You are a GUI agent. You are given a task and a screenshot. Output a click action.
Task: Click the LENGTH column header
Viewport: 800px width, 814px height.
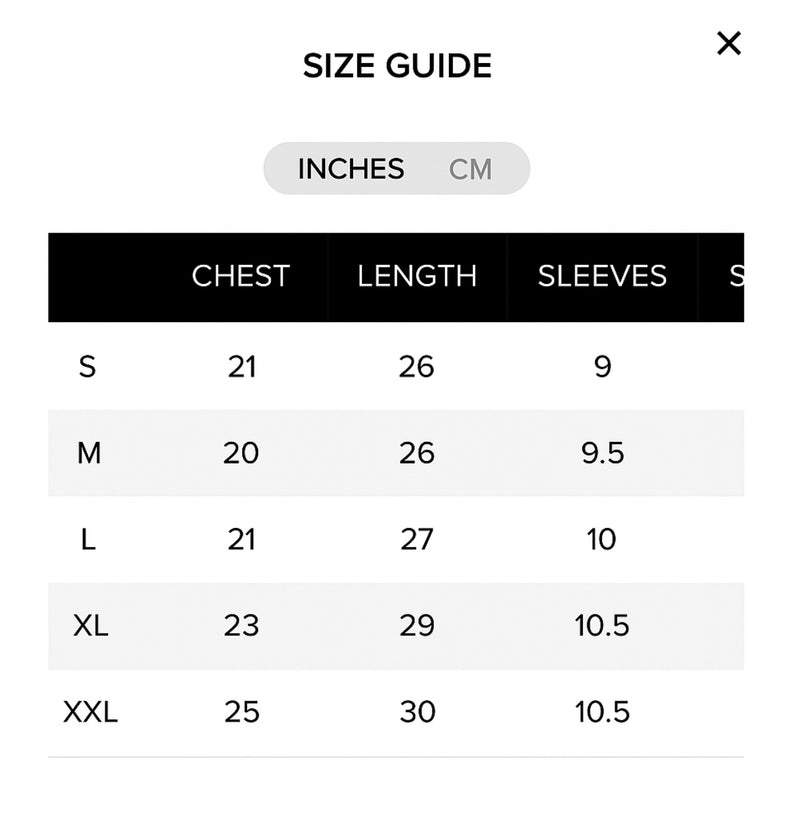[417, 276]
